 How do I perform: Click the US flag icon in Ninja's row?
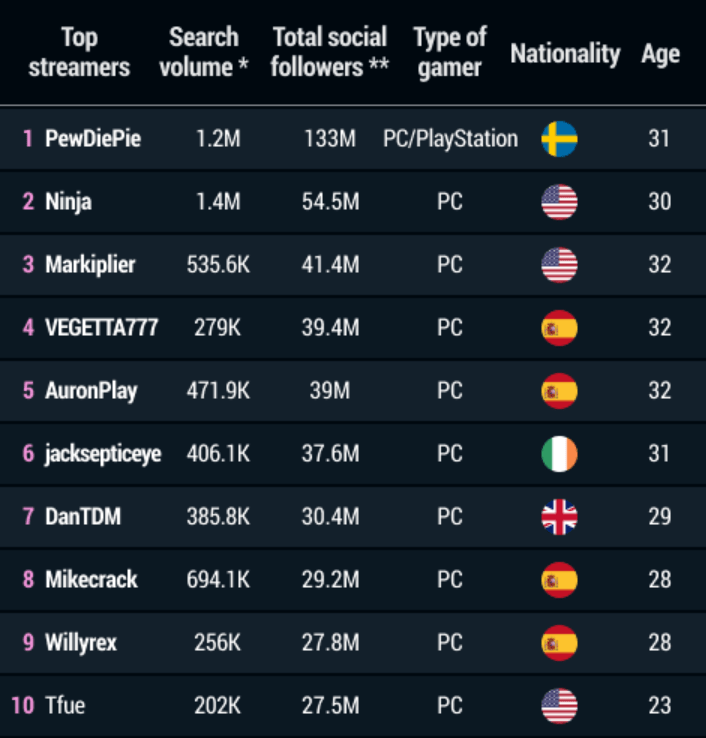coord(559,202)
